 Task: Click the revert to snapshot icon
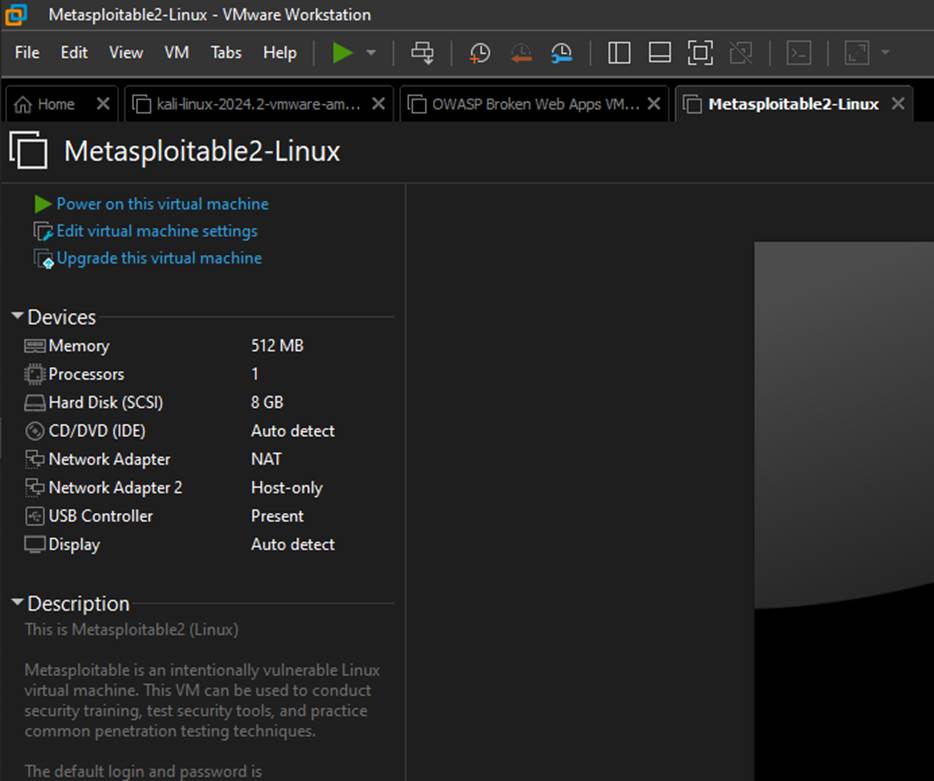521,53
